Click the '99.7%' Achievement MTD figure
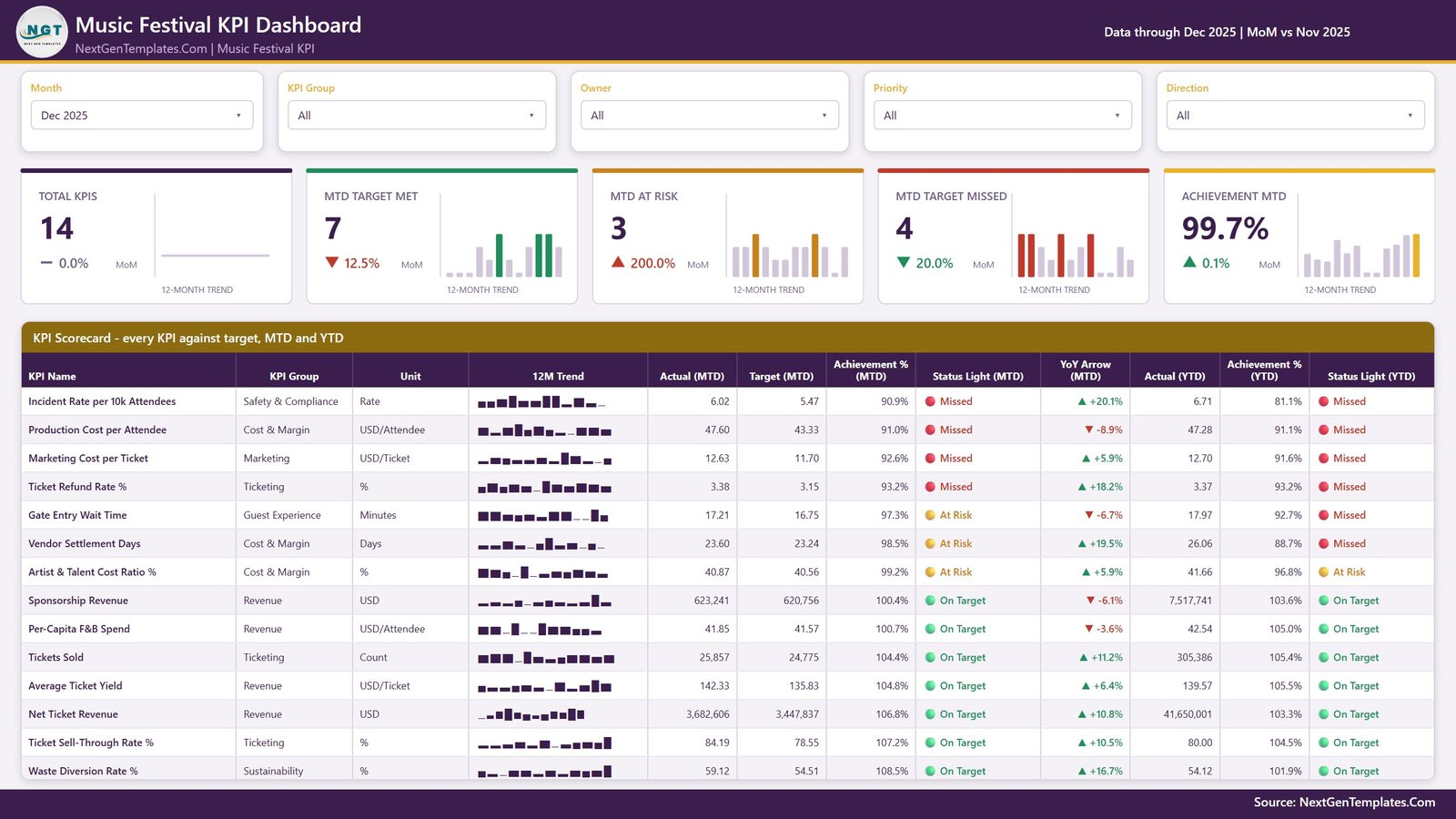The height and width of the screenshot is (819, 1456). 1225,228
